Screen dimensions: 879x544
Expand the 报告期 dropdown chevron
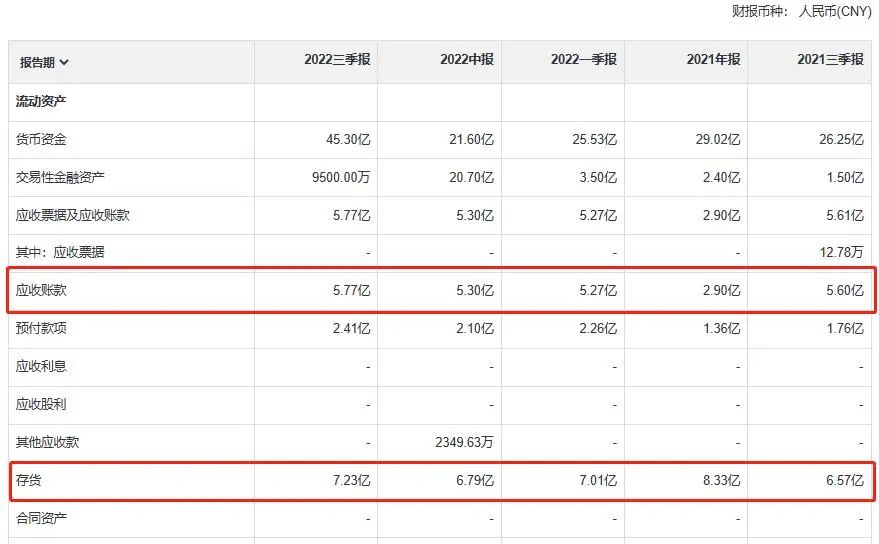point(65,62)
